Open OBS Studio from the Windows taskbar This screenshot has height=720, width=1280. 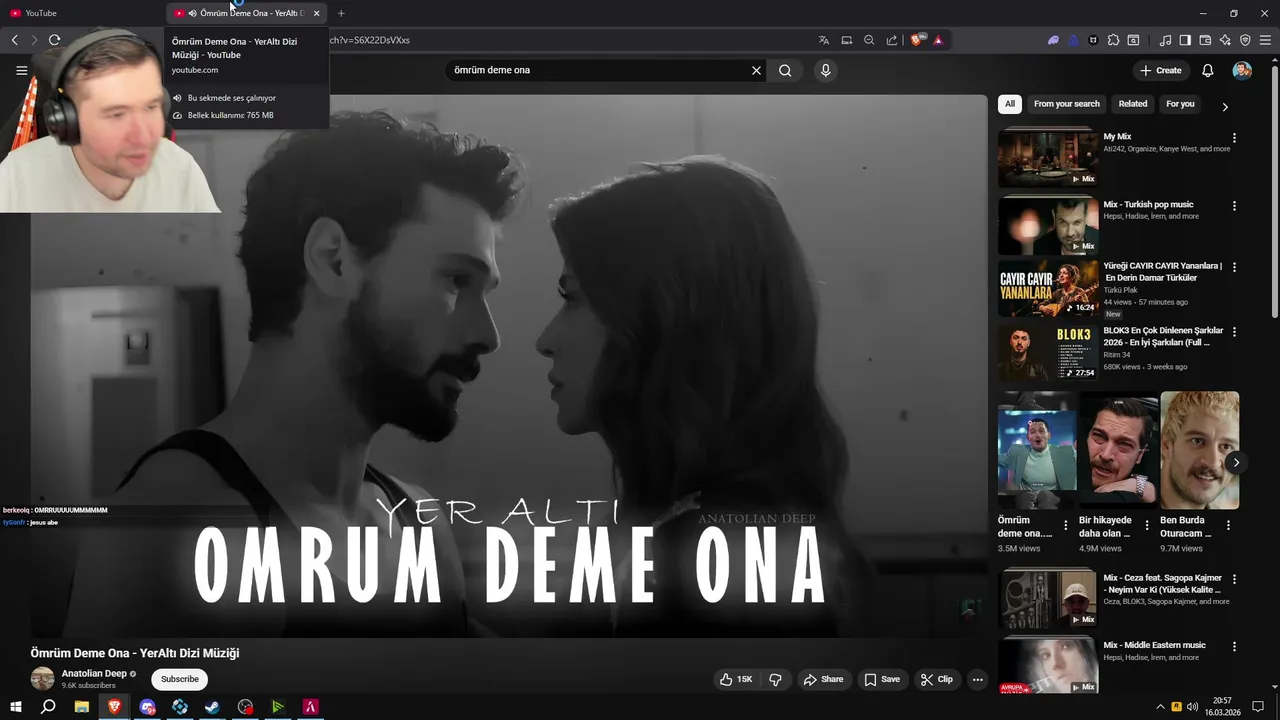pos(245,707)
